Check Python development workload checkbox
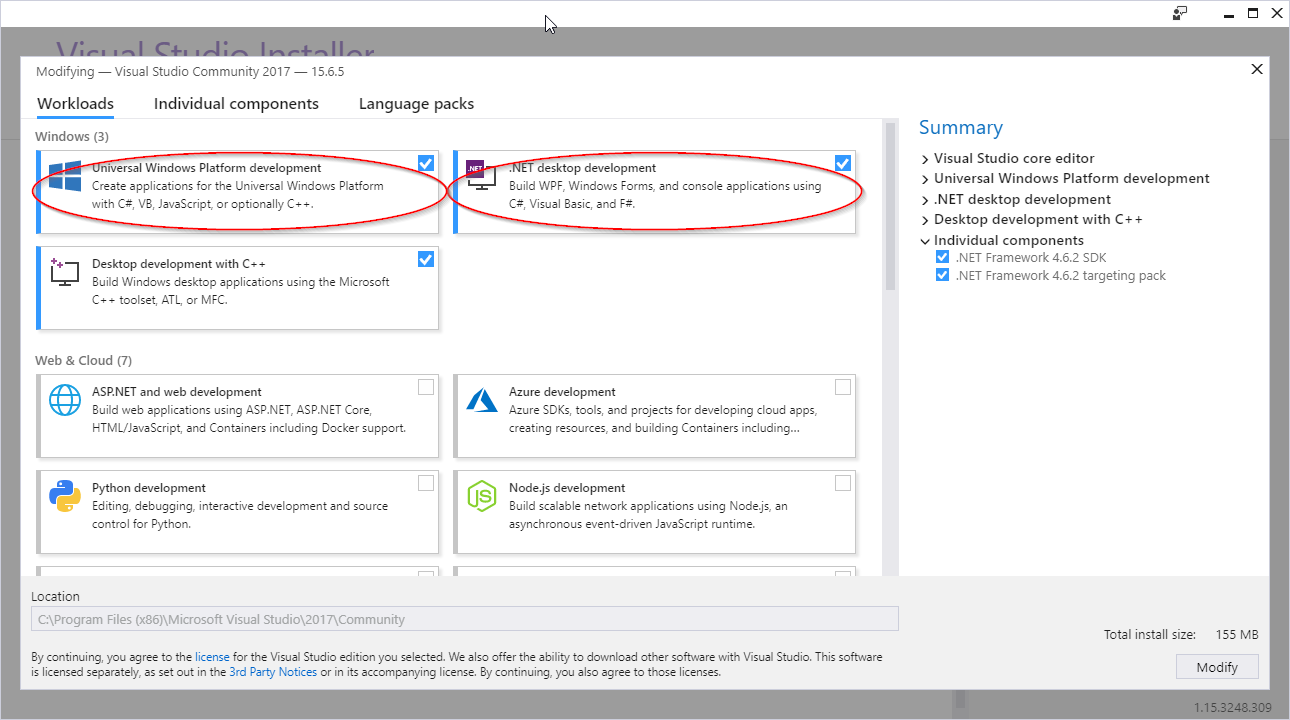 click(426, 483)
